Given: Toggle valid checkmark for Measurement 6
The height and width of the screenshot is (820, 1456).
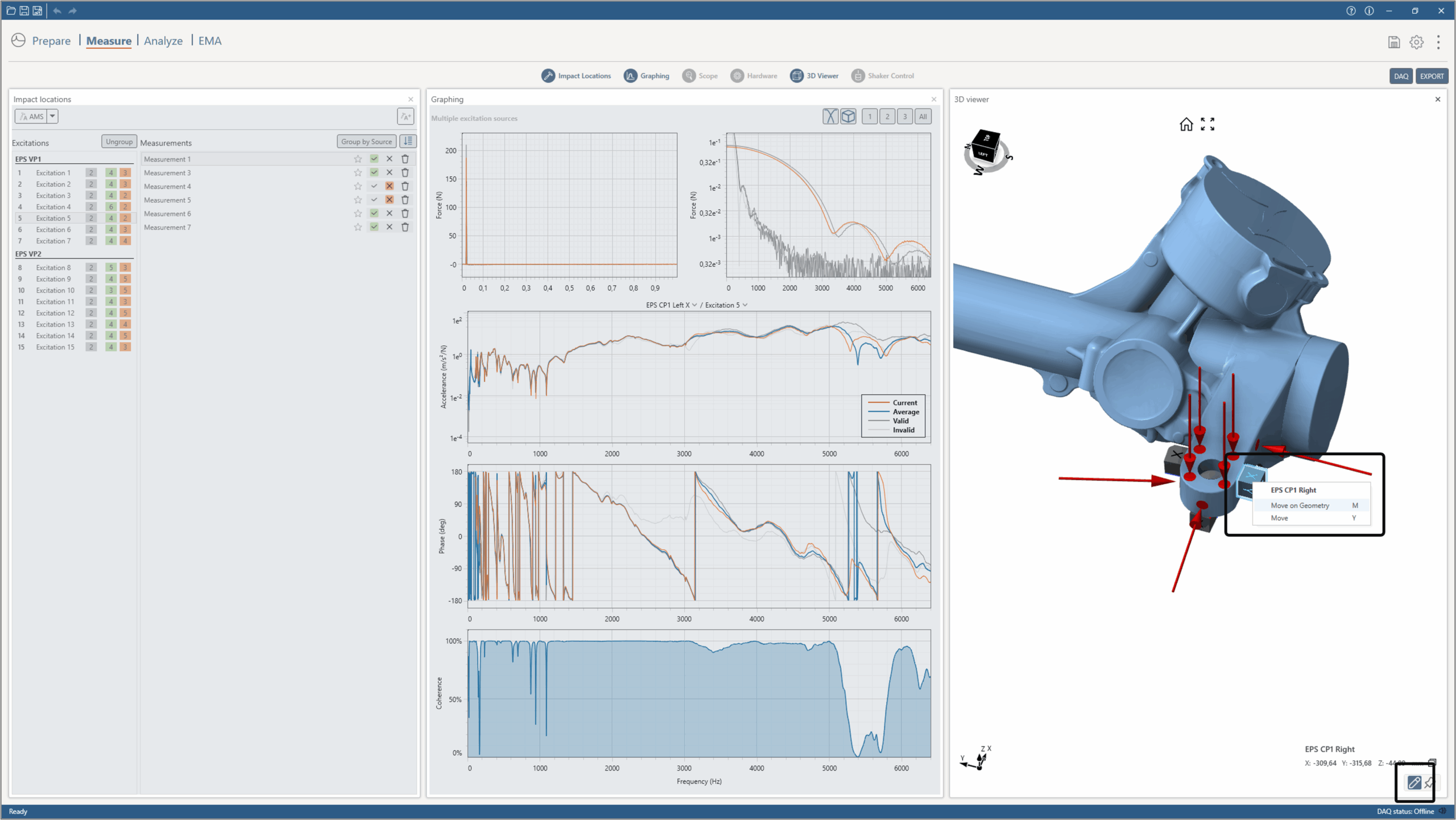Looking at the screenshot, I should click(374, 213).
